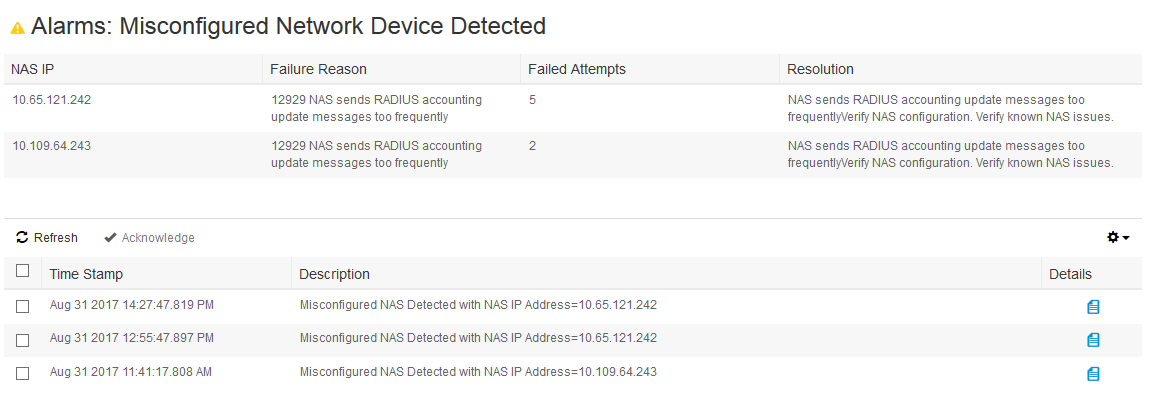Click the Description column header
The width and height of the screenshot is (1155, 405).
point(334,274)
